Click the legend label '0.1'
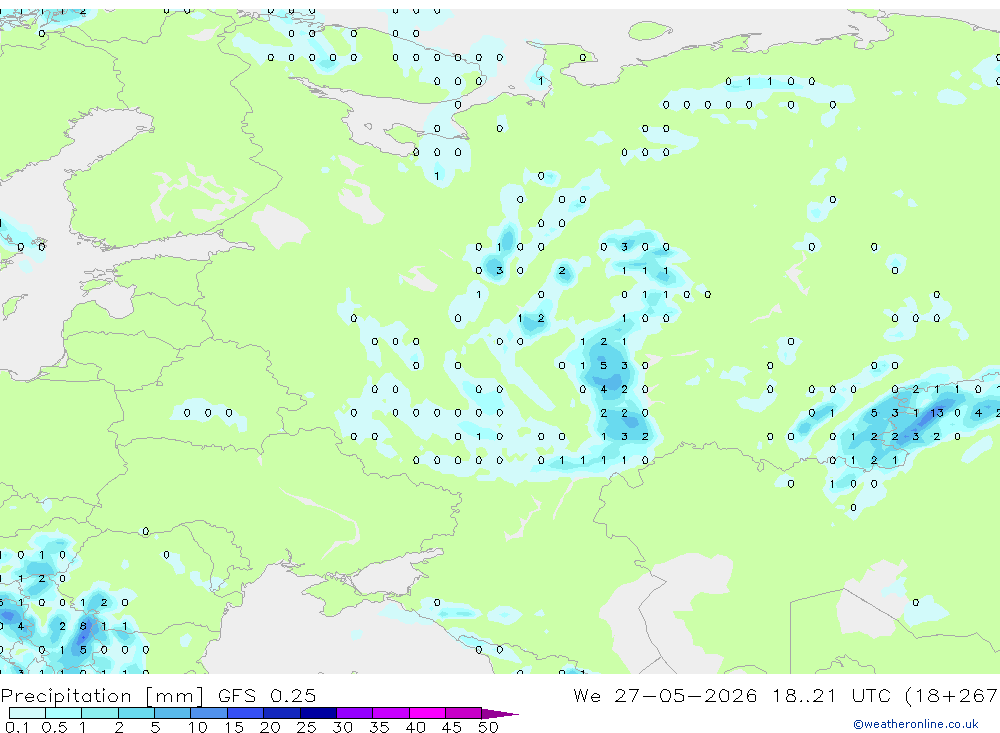Image resolution: width=1000 pixels, height=733 pixels. (x=17, y=727)
